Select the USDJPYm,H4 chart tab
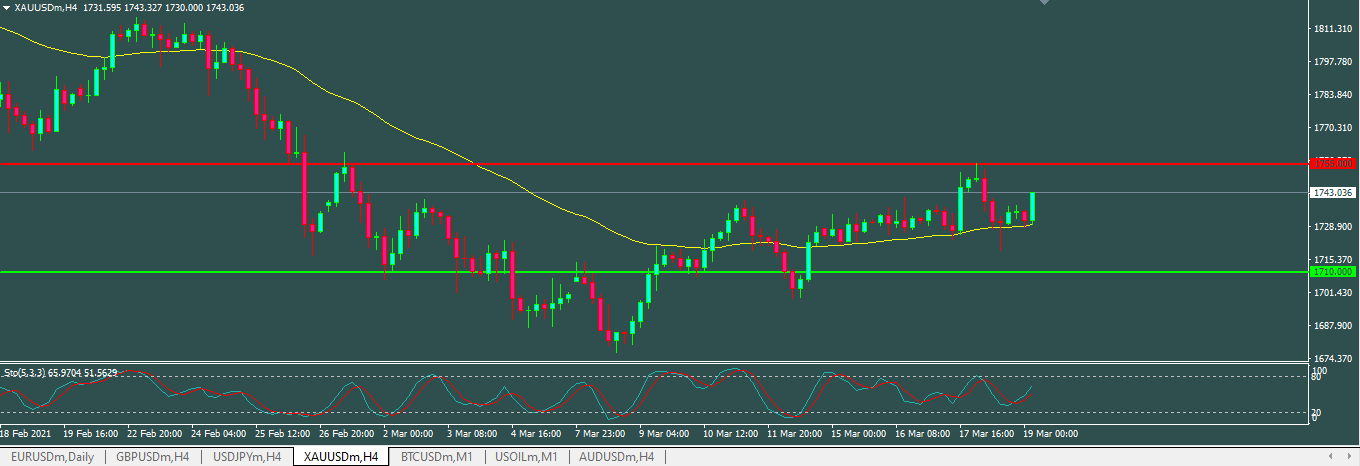 click(245, 457)
